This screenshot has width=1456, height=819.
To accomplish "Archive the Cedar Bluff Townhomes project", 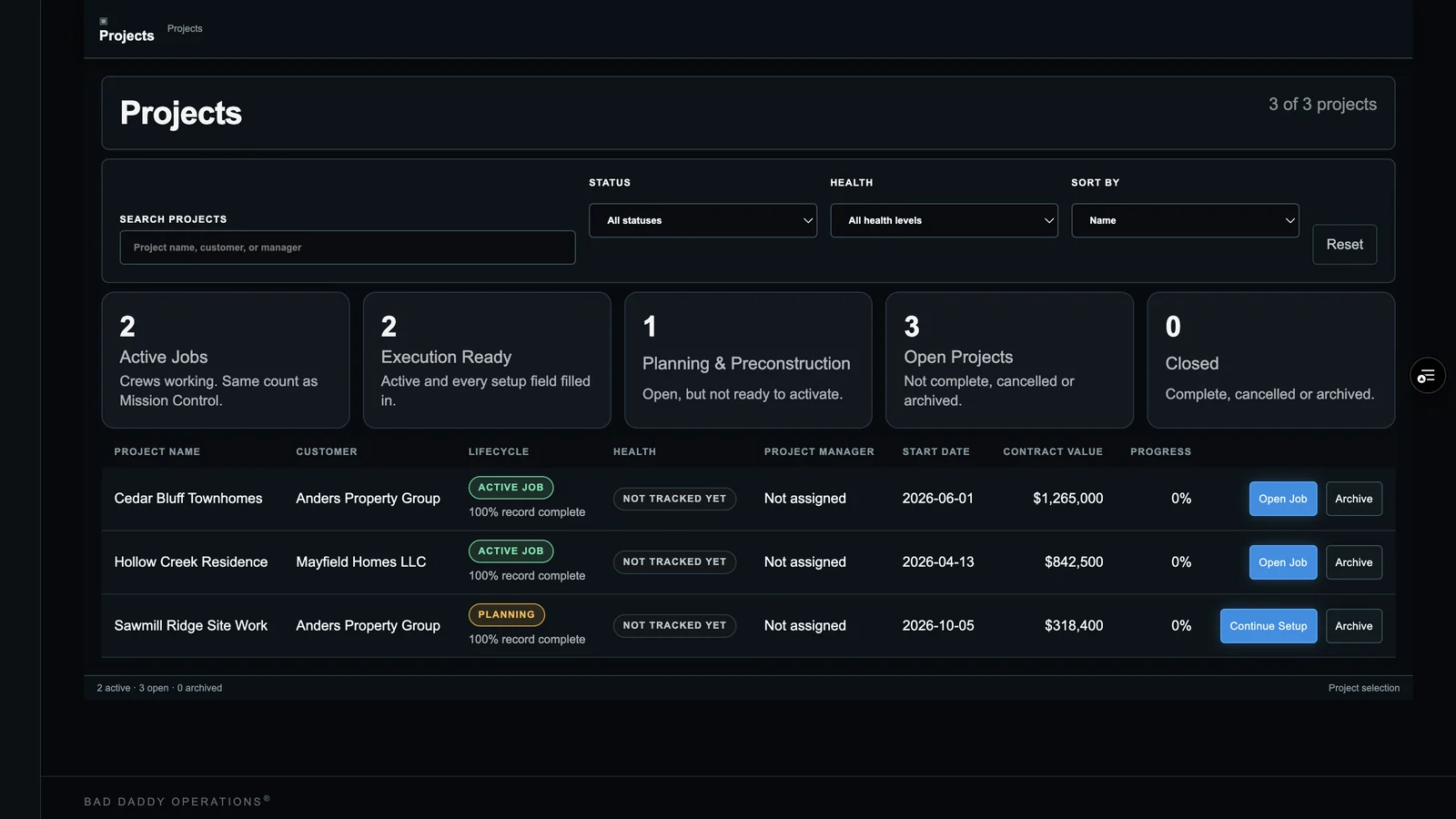I will pos(1353,499).
